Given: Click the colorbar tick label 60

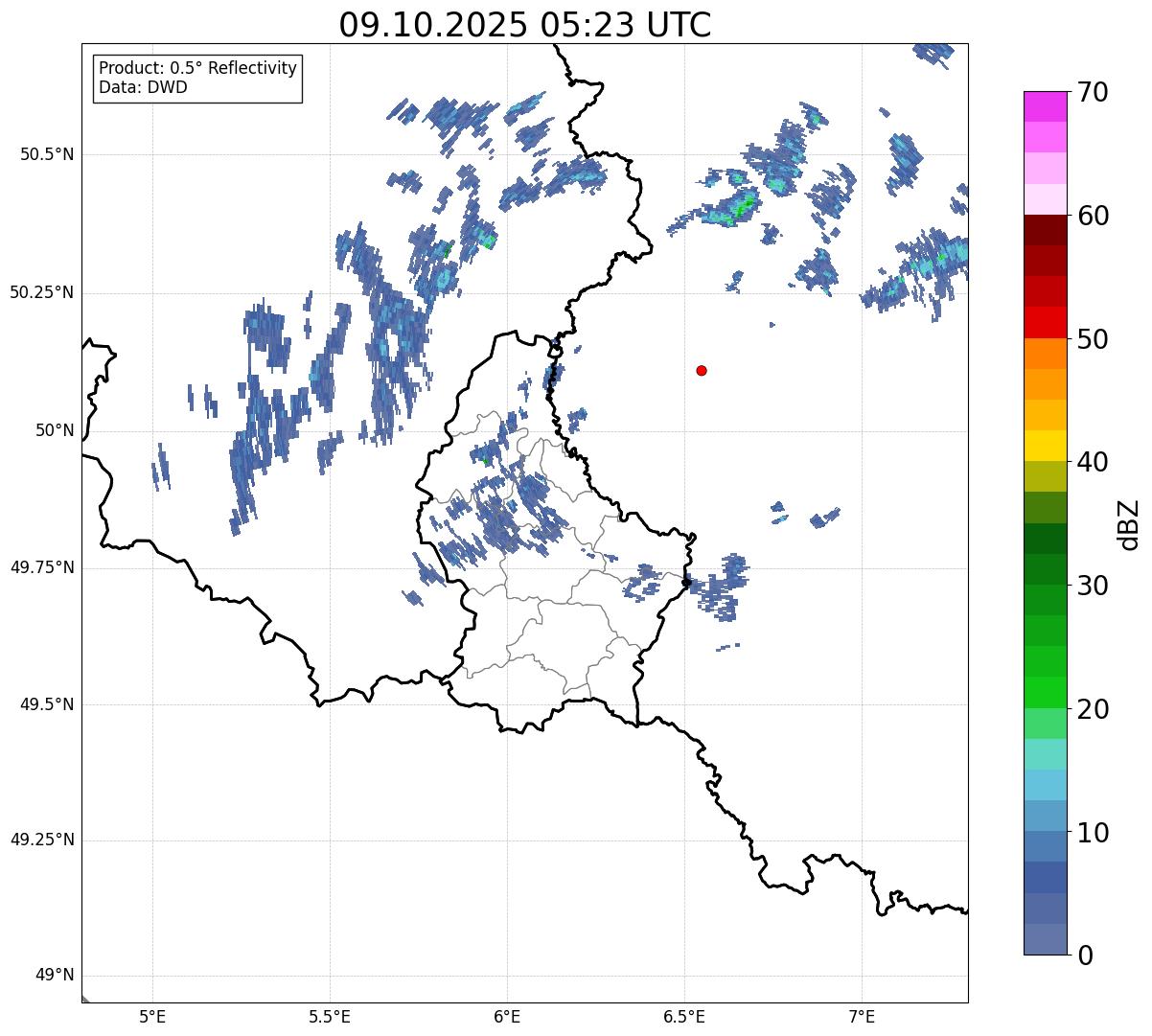Looking at the screenshot, I should tap(1093, 216).
